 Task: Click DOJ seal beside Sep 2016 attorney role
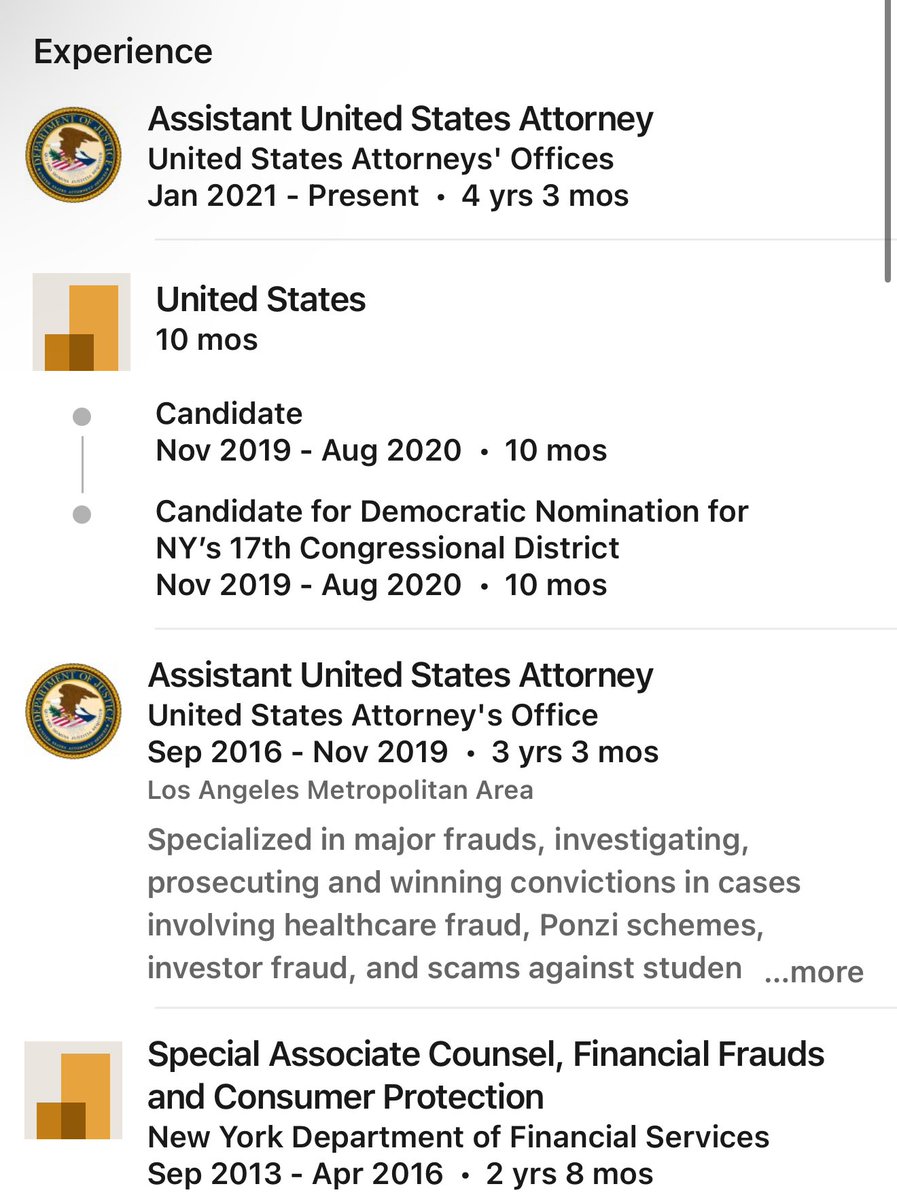72,712
